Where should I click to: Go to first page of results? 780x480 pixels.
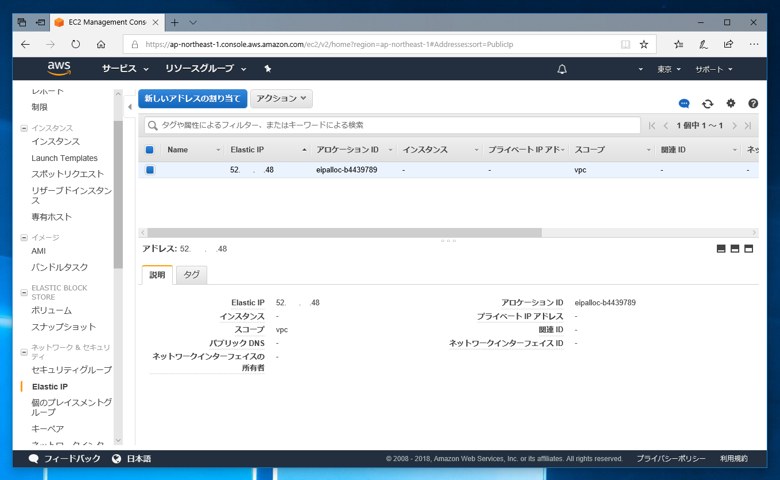(x=652, y=126)
